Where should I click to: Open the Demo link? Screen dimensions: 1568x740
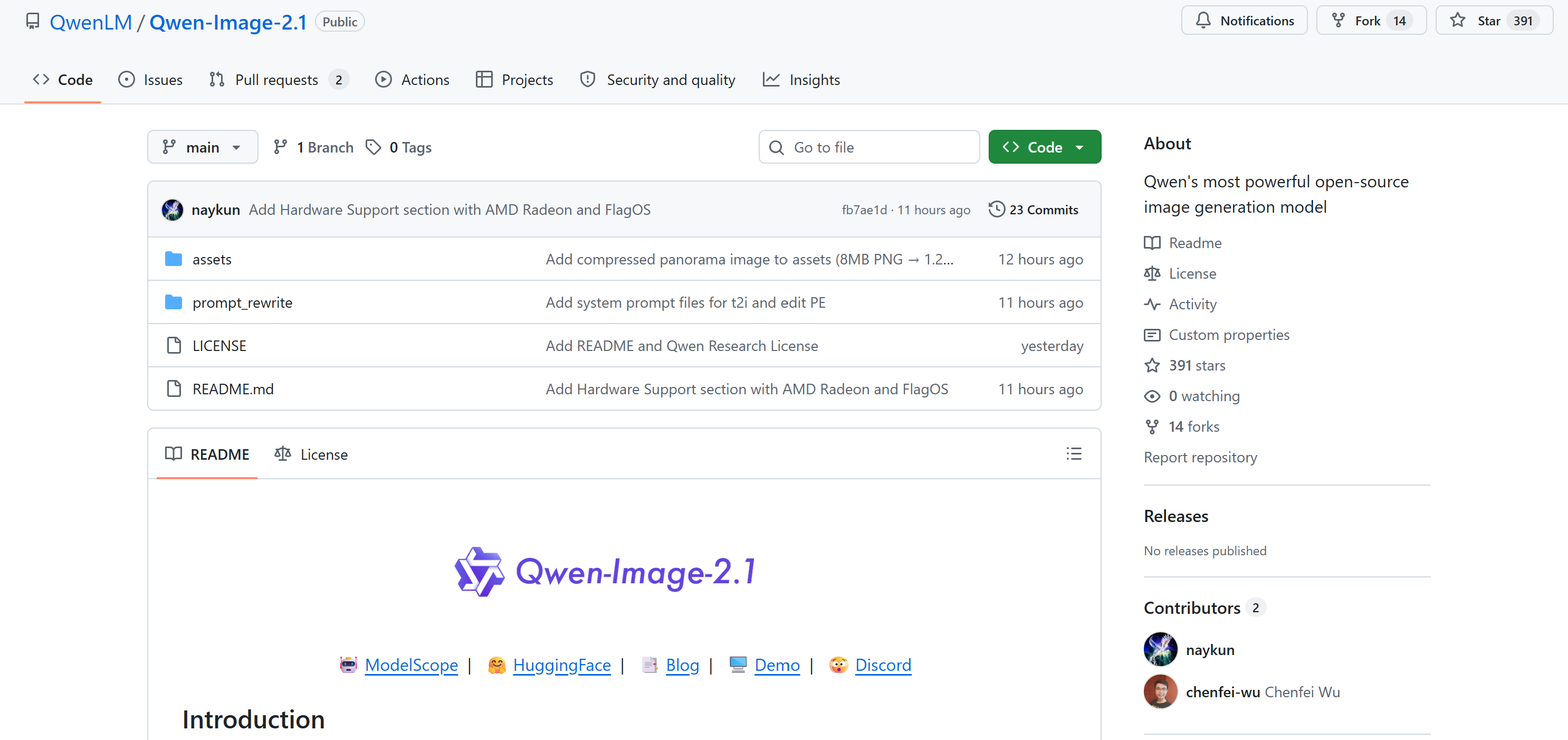[777, 665]
